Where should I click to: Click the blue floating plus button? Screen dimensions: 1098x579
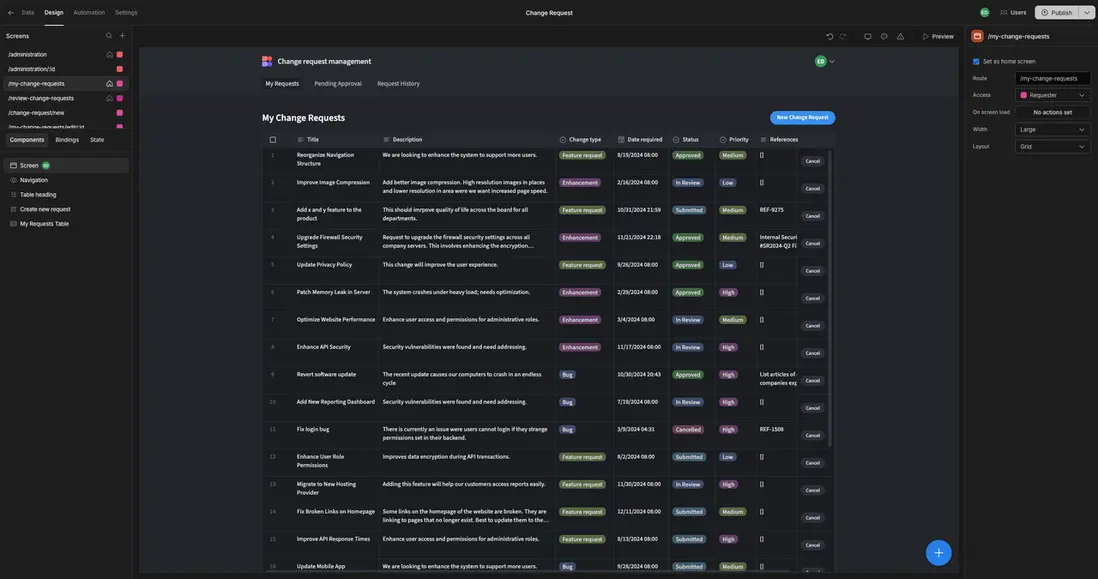pos(938,552)
